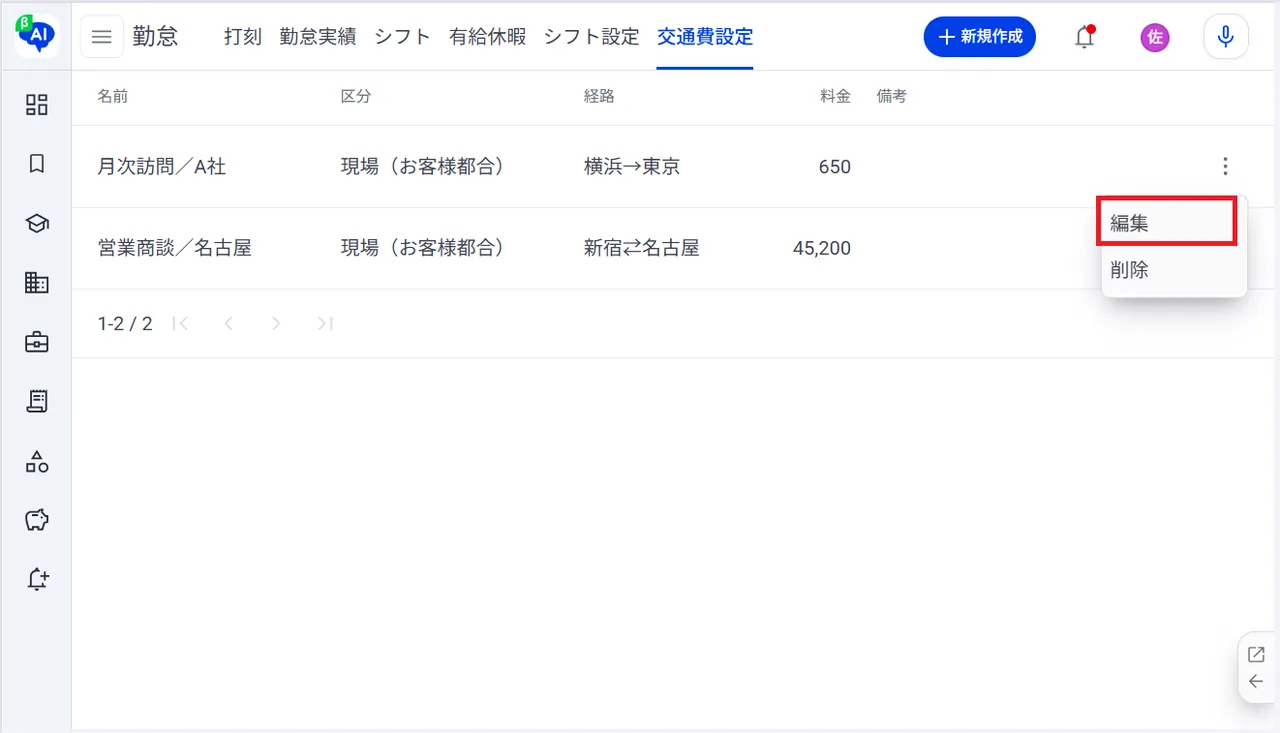The image size is (1280, 733).
Task: Click the AI logo icon
Action: tap(36, 36)
